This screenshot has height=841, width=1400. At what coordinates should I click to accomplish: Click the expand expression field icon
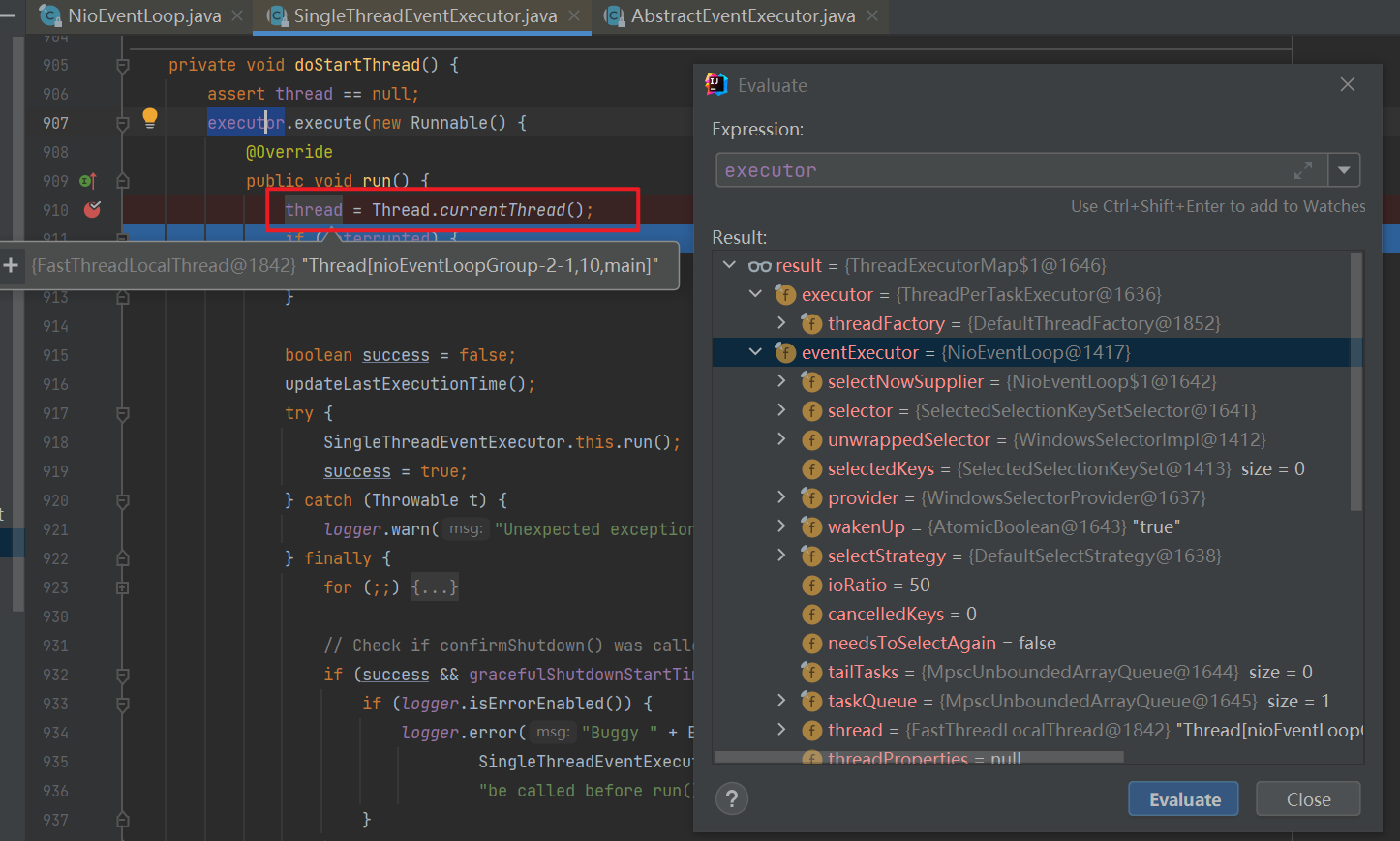(1303, 170)
